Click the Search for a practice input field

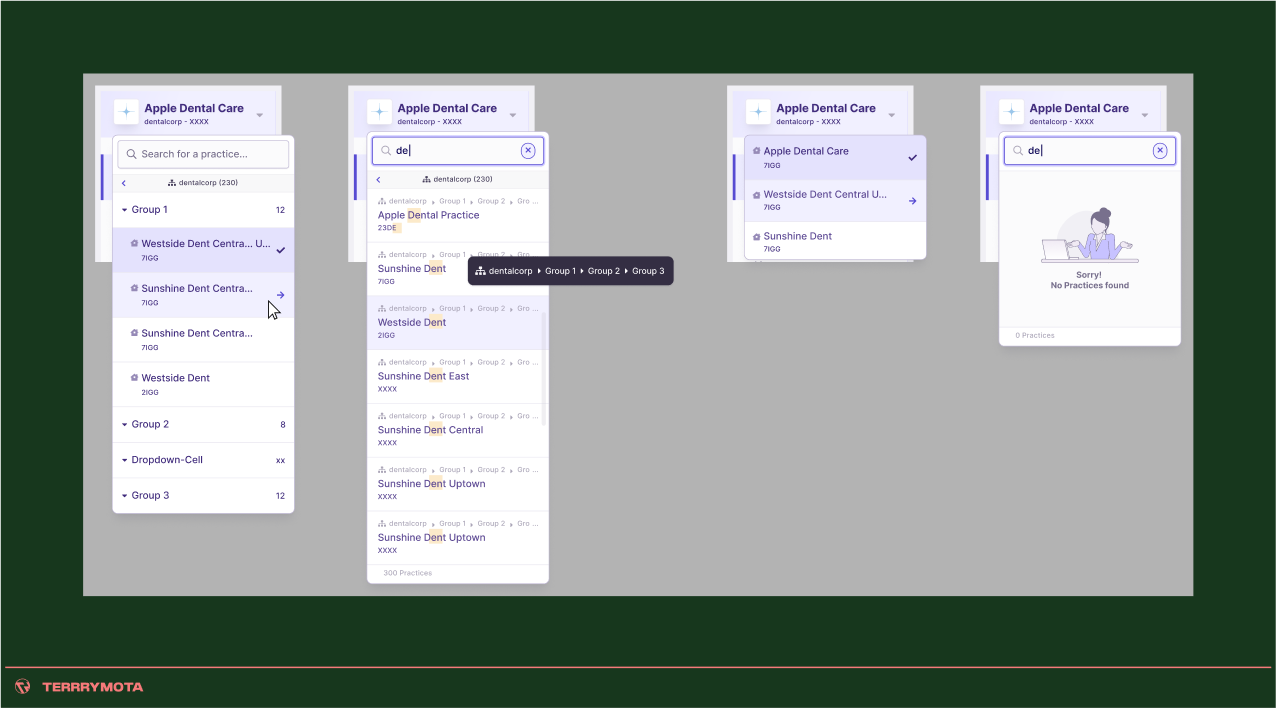pyautogui.click(x=203, y=154)
